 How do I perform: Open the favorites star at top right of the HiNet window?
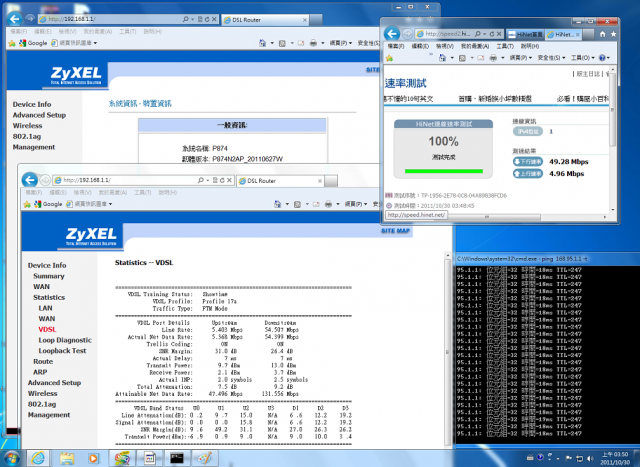click(x=613, y=34)
